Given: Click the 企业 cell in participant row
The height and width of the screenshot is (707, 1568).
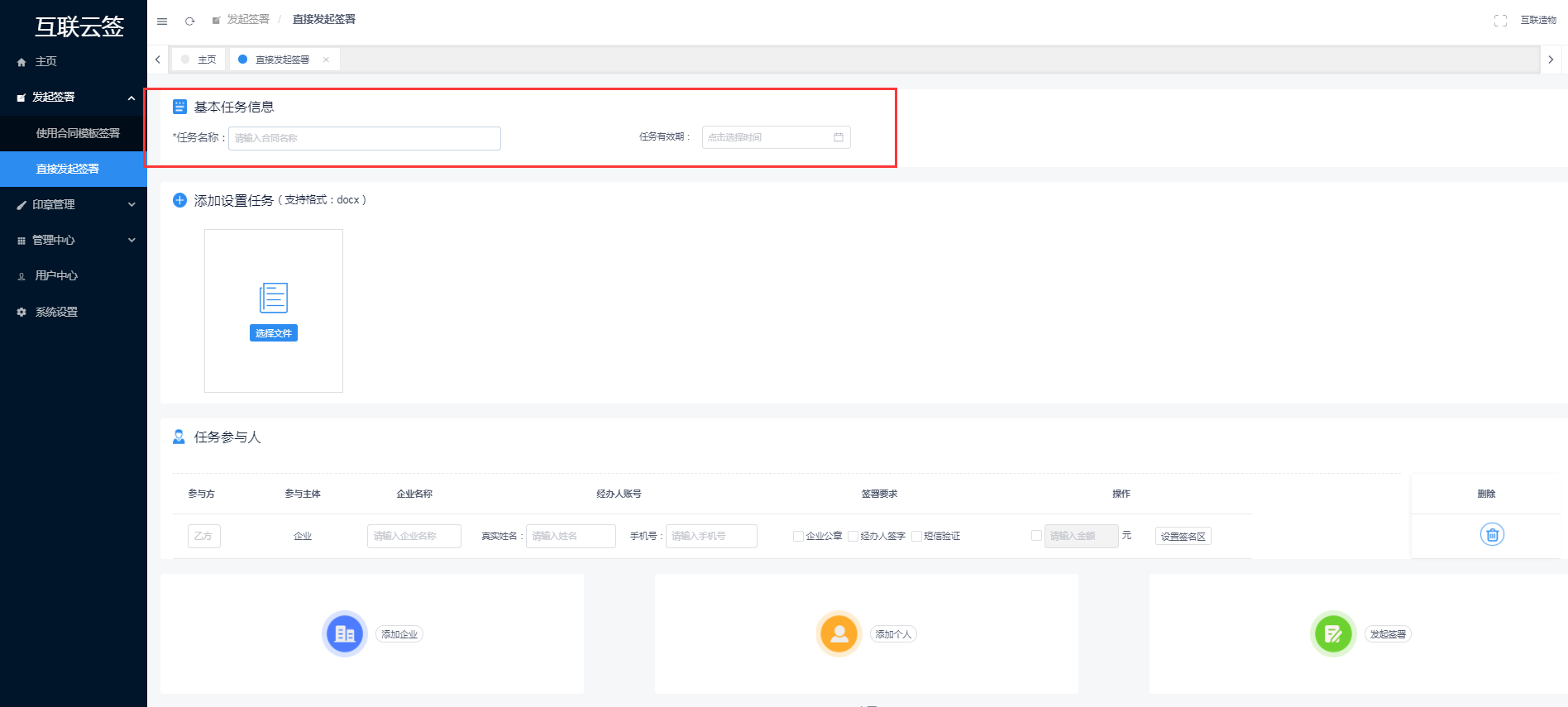Looking at the screenshot, I should coord(303,536).
